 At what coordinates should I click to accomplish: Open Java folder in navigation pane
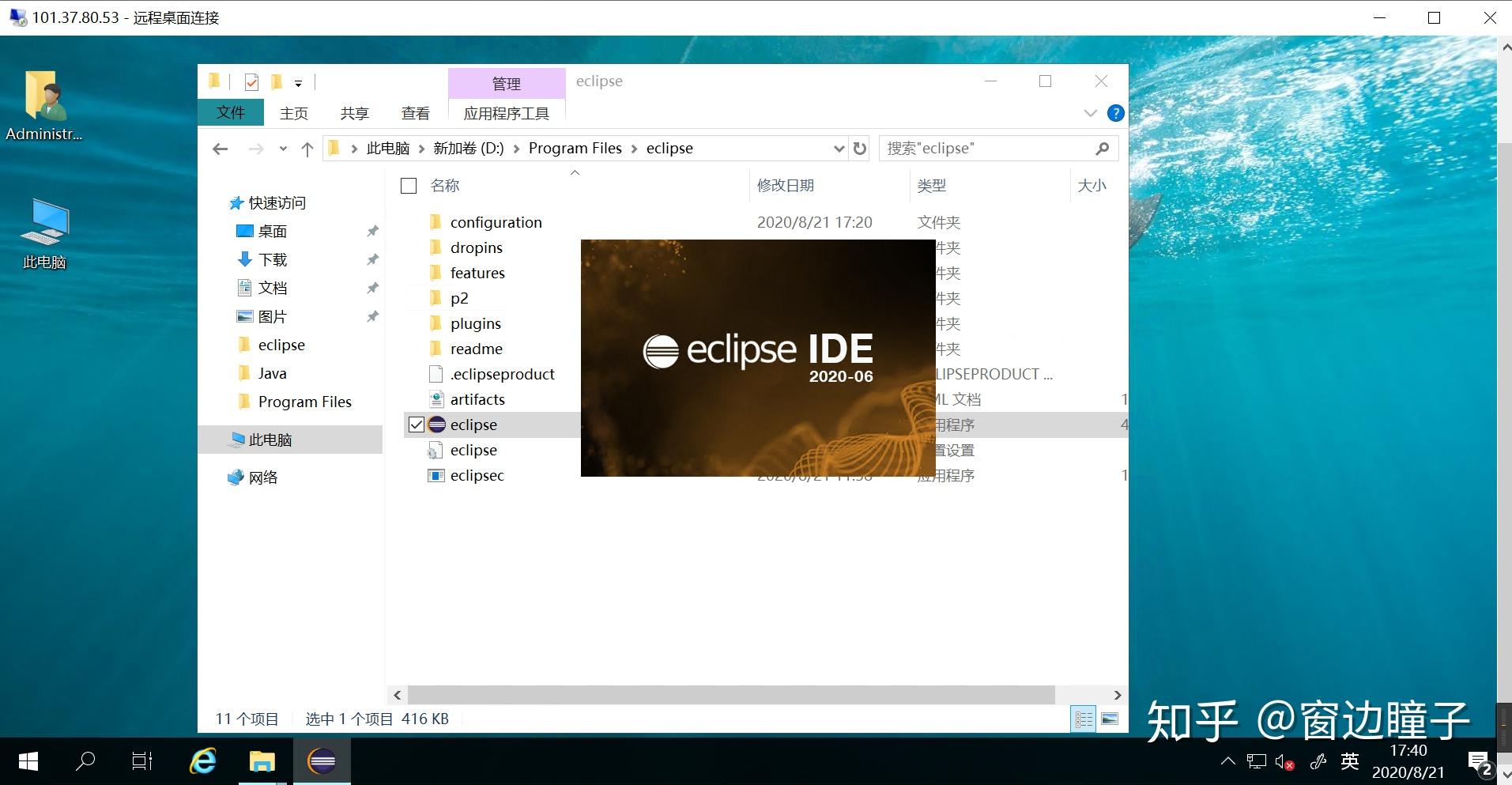[x=272, y=374]
